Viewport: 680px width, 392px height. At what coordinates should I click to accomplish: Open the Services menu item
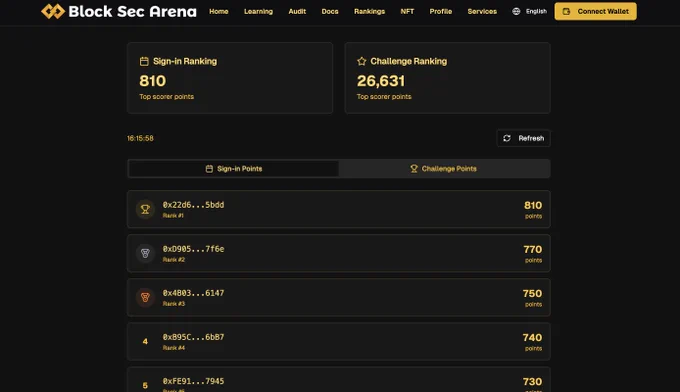click(482, 11)
